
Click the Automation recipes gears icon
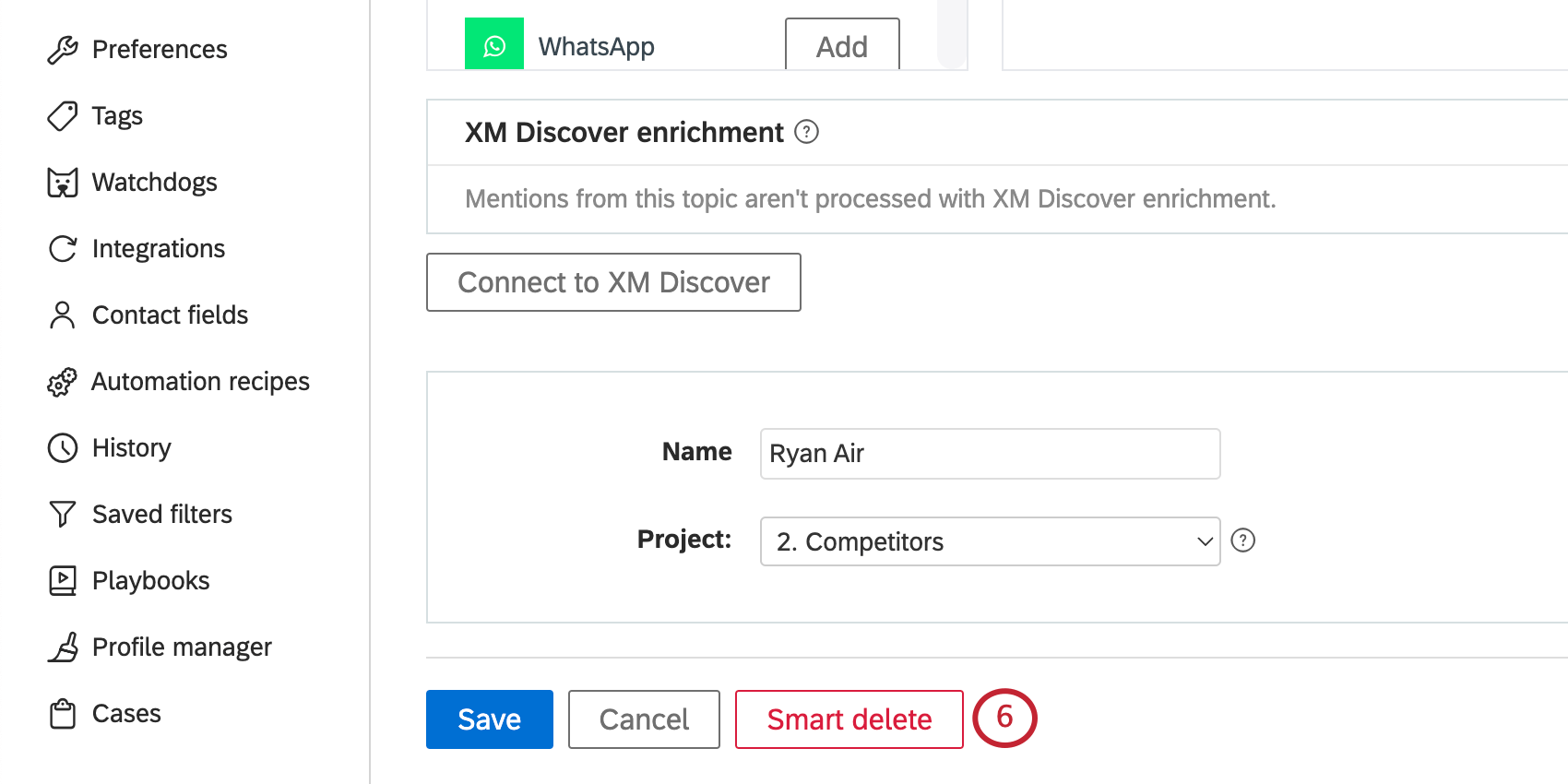[x=62, y=382]
